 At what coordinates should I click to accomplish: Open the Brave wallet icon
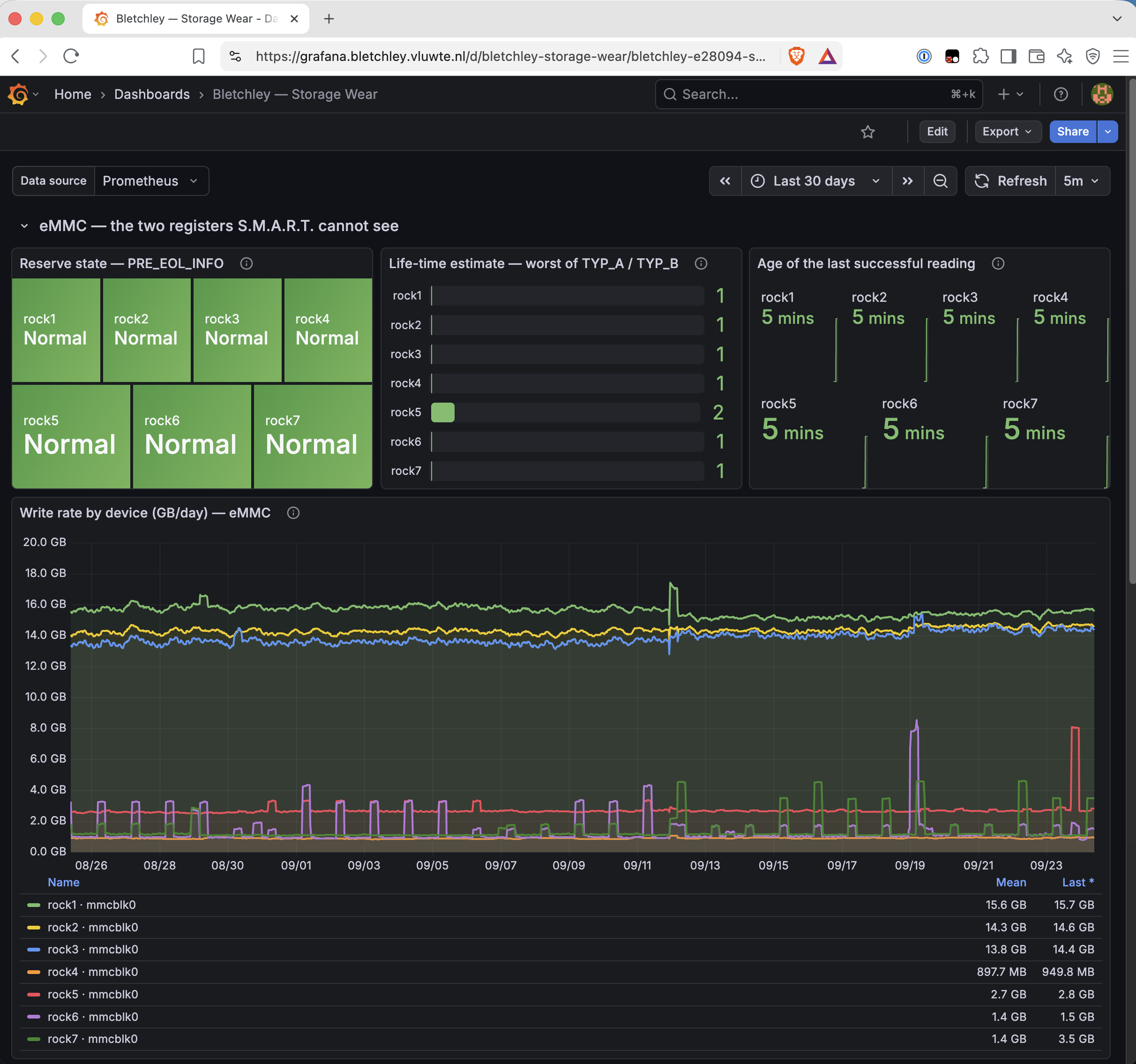[x=1036, y=56]
